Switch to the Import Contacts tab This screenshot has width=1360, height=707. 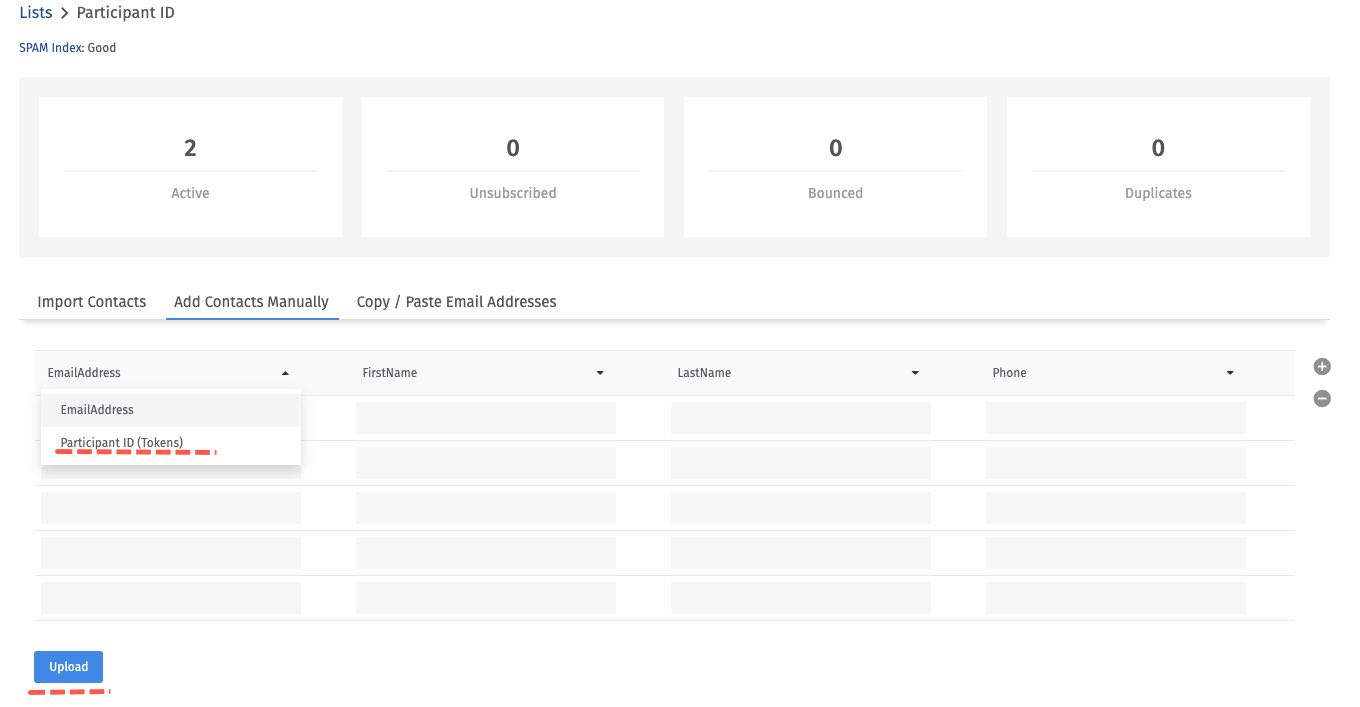pyautogui.click(x=91, y=301)
